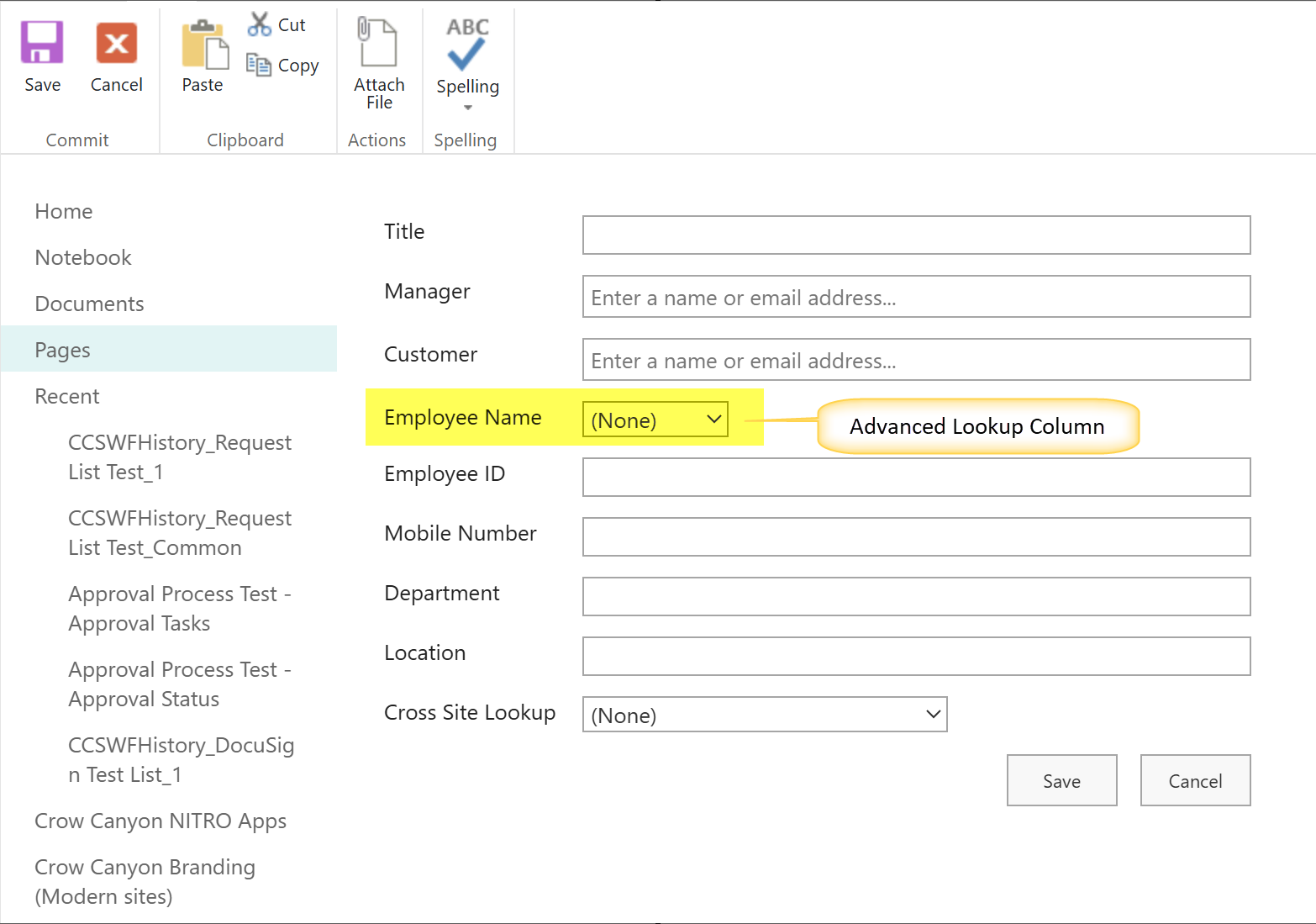The height and width of the screenshot is (924, 1316).
Task: Open Approval Process Test - Approval Tasks
Action: pos(180,609)
